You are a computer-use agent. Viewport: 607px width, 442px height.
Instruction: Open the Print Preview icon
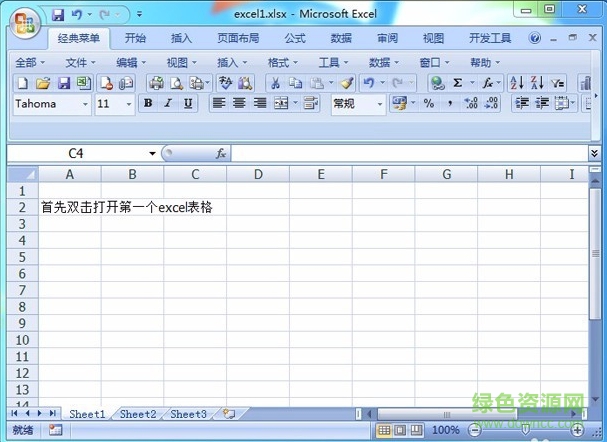(177, 83)
